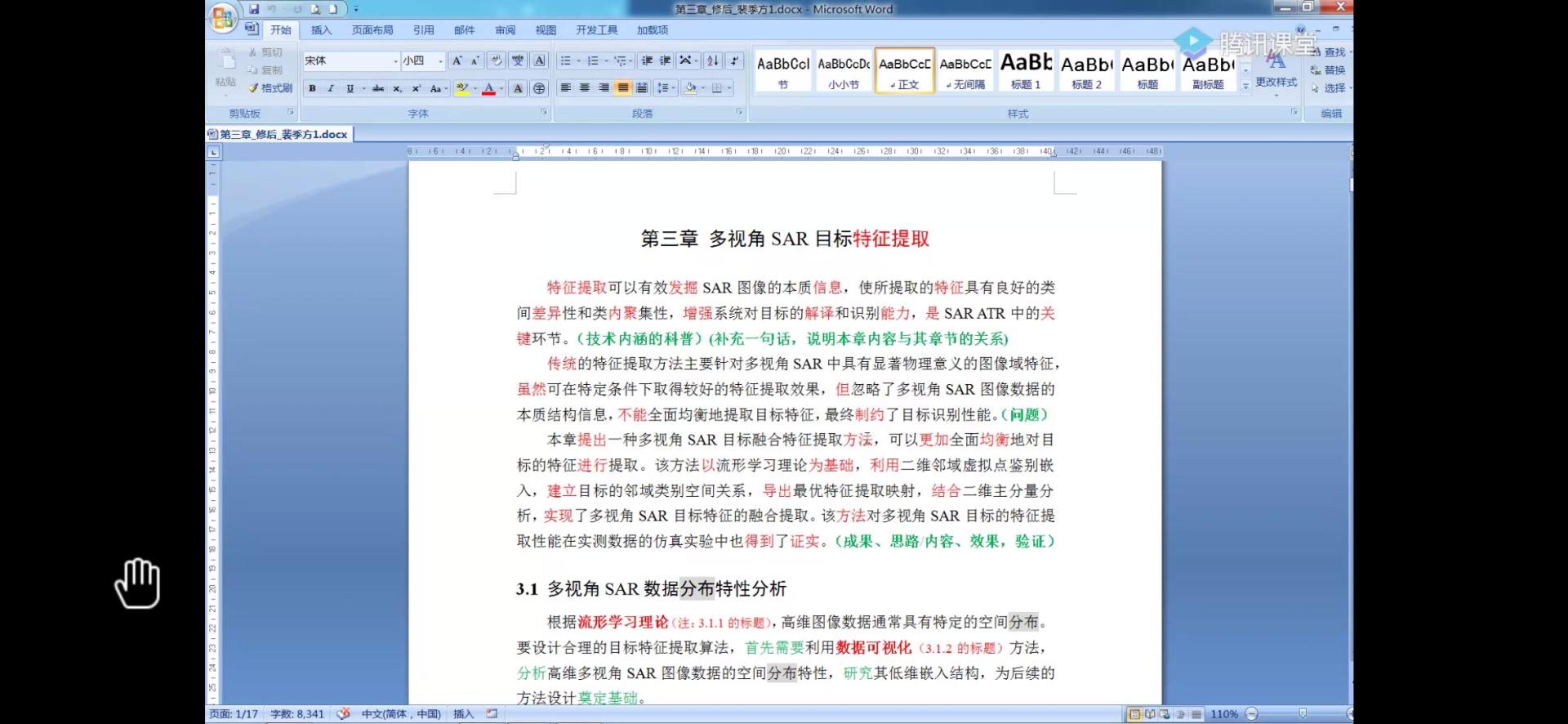Click the subscript icon
The image size is (1568, 724).
tap(397, 88)
